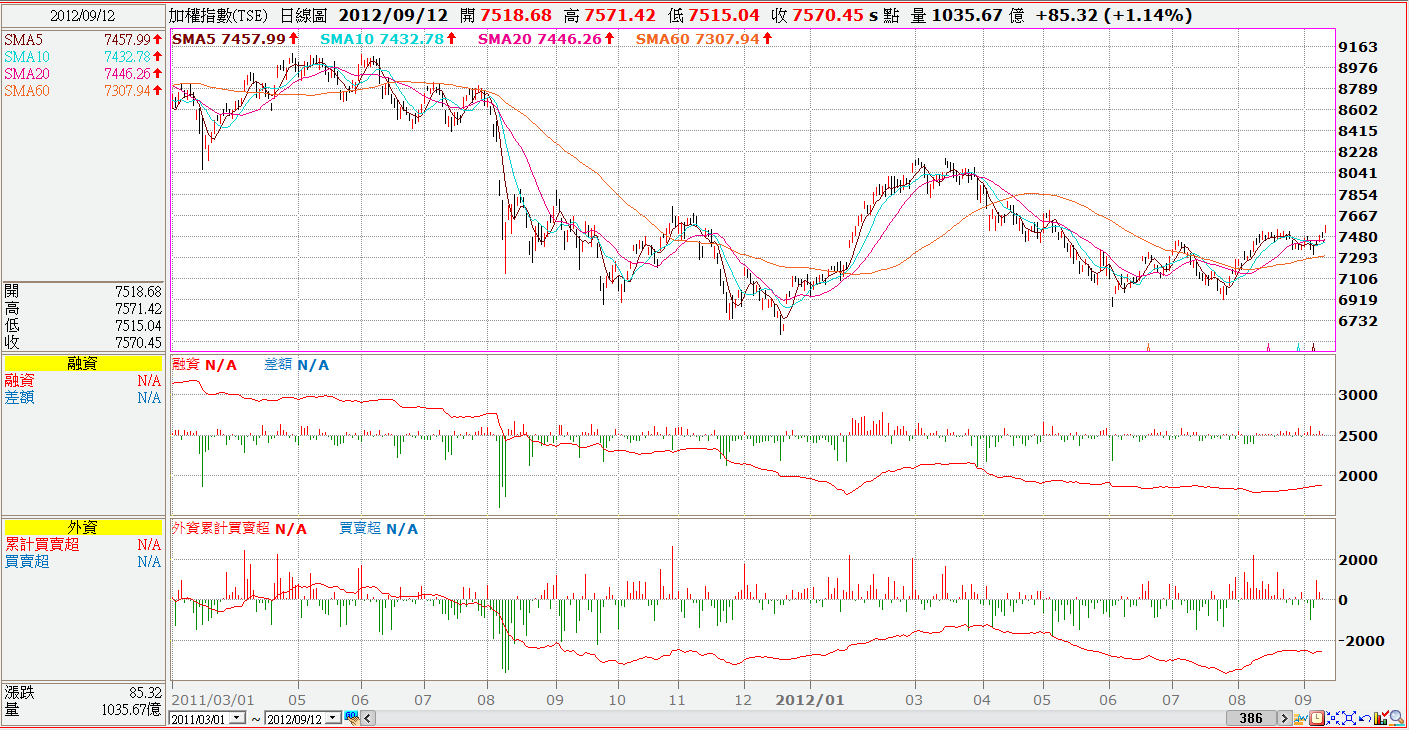Open the chart line-style icon
The width and height of the screenshot is (1409, 730).
pos(1301,718)
